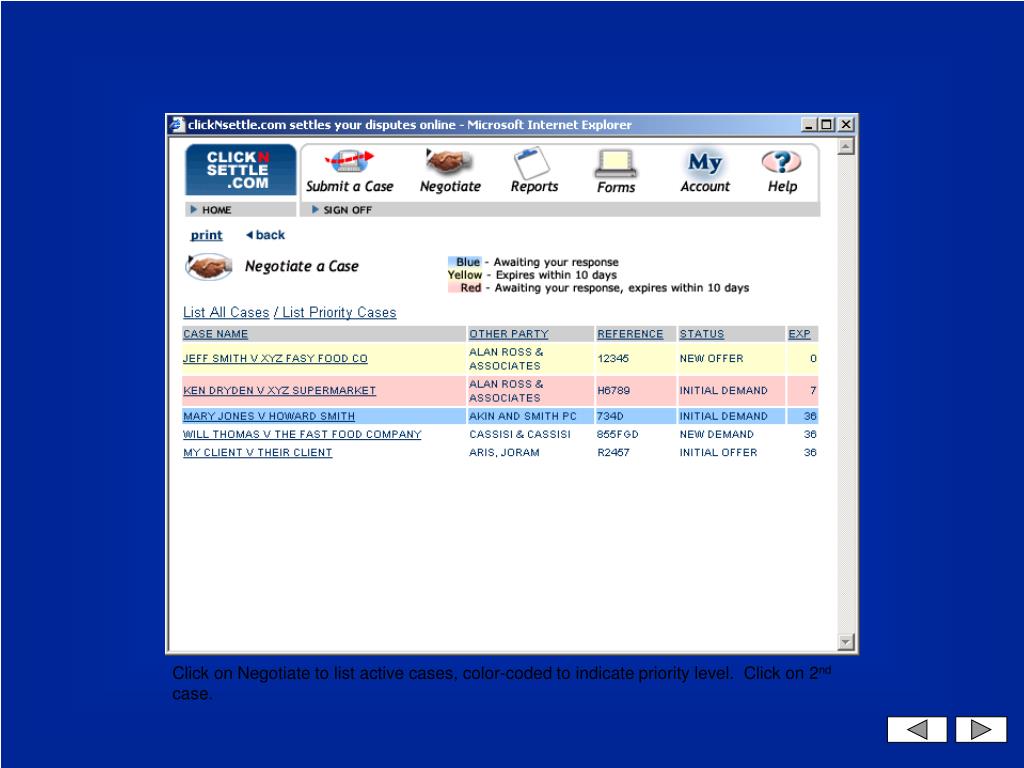Click the Help question mark icon
1024x768 pixels.
781,162
